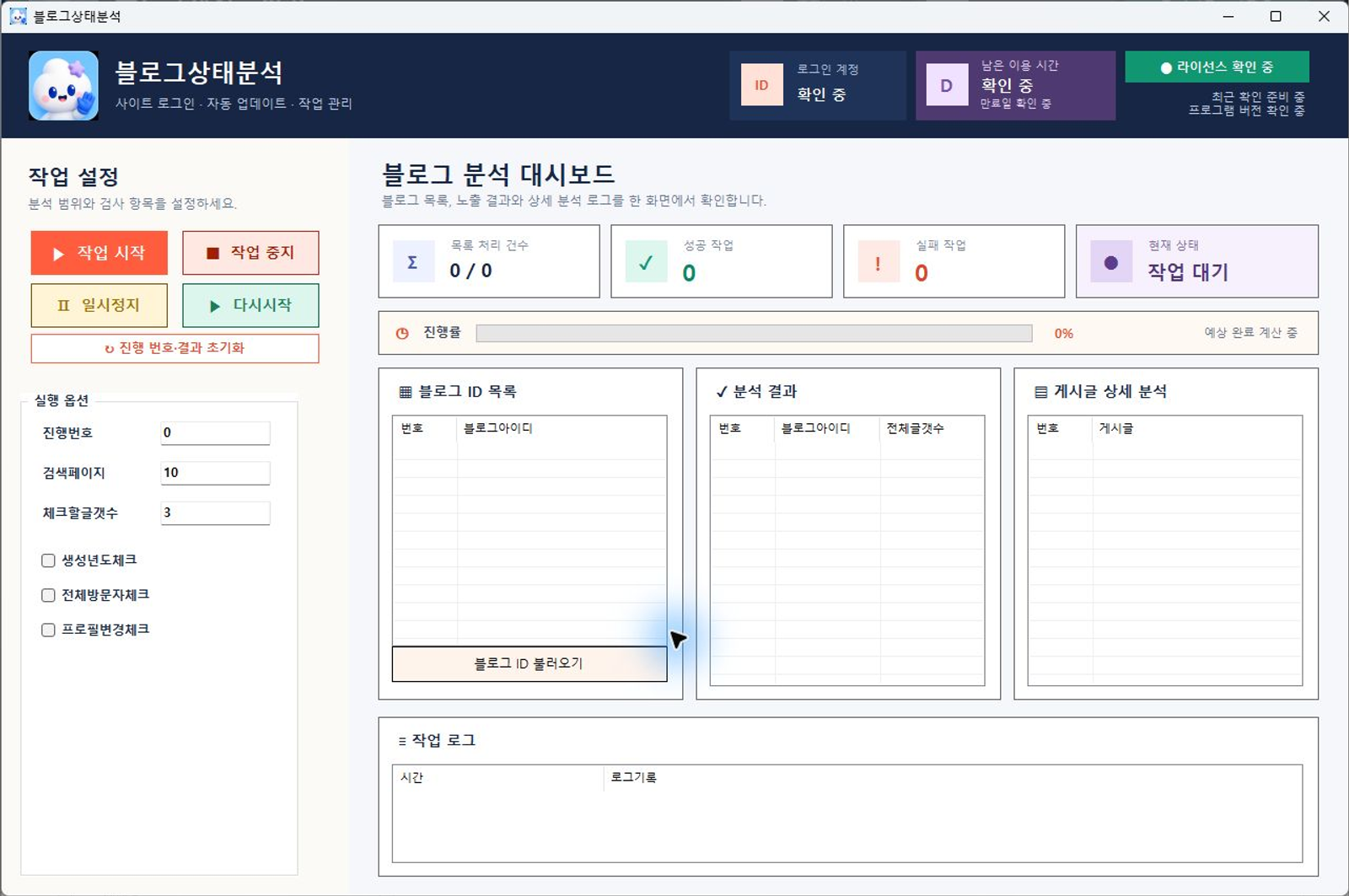Click the clock icon beside 진행률

(x=402, y=333)
